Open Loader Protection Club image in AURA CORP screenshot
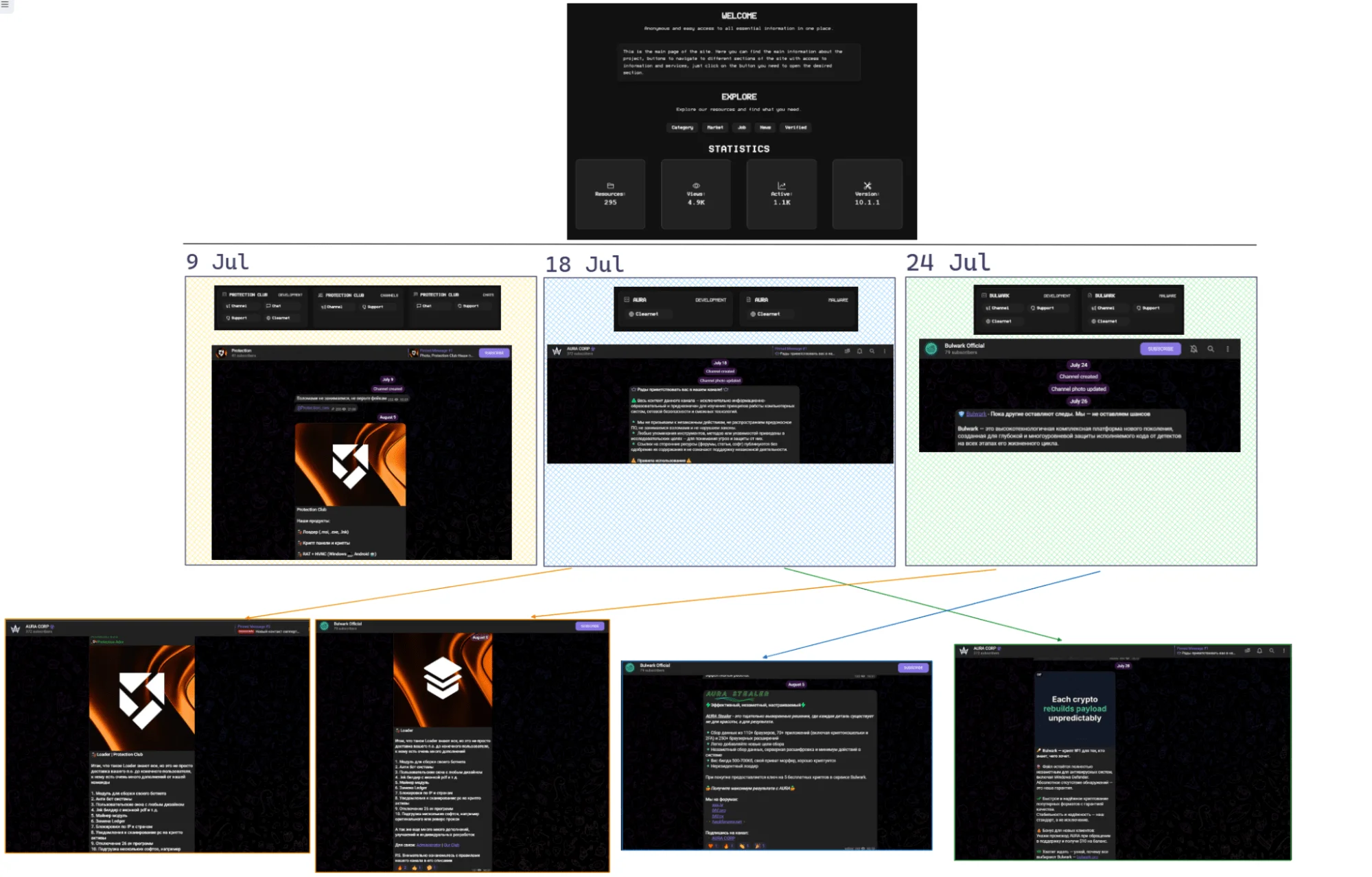This screenshot has width=1372, height=877. coord(142,699)
